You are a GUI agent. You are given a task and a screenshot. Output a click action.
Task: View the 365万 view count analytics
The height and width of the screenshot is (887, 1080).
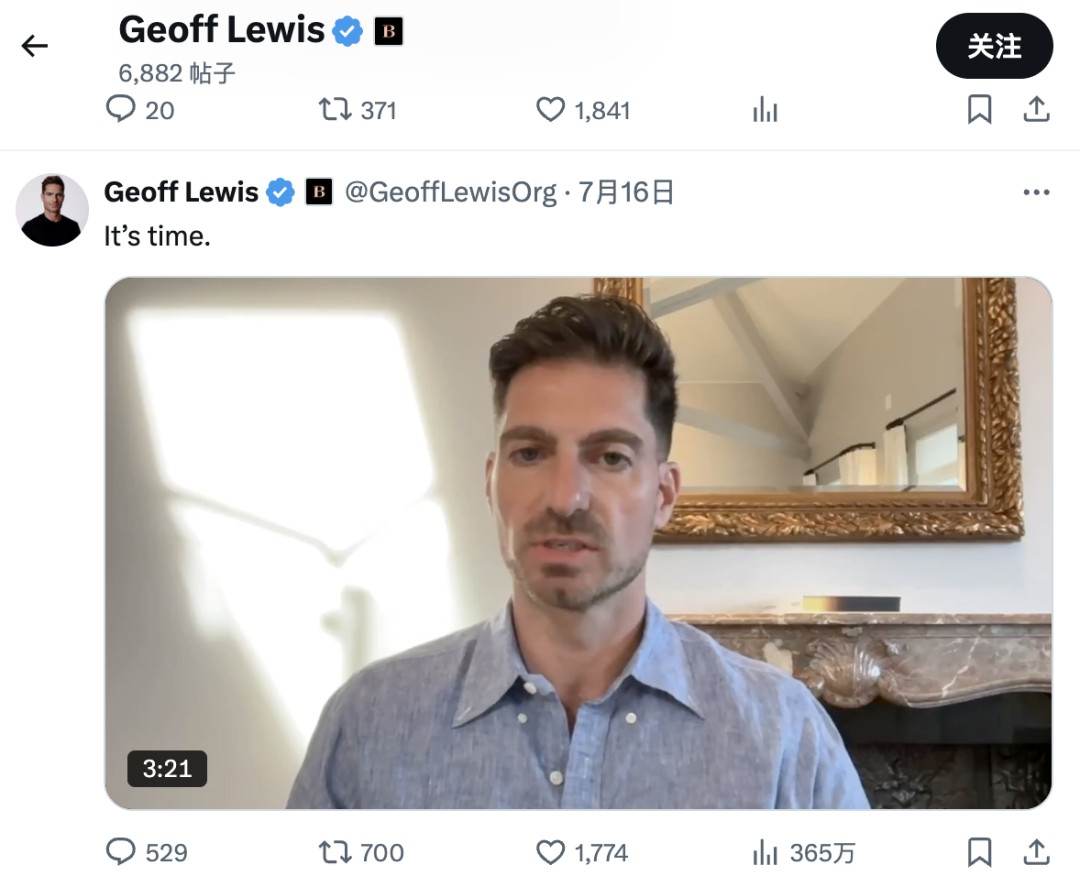coord(804,853)
